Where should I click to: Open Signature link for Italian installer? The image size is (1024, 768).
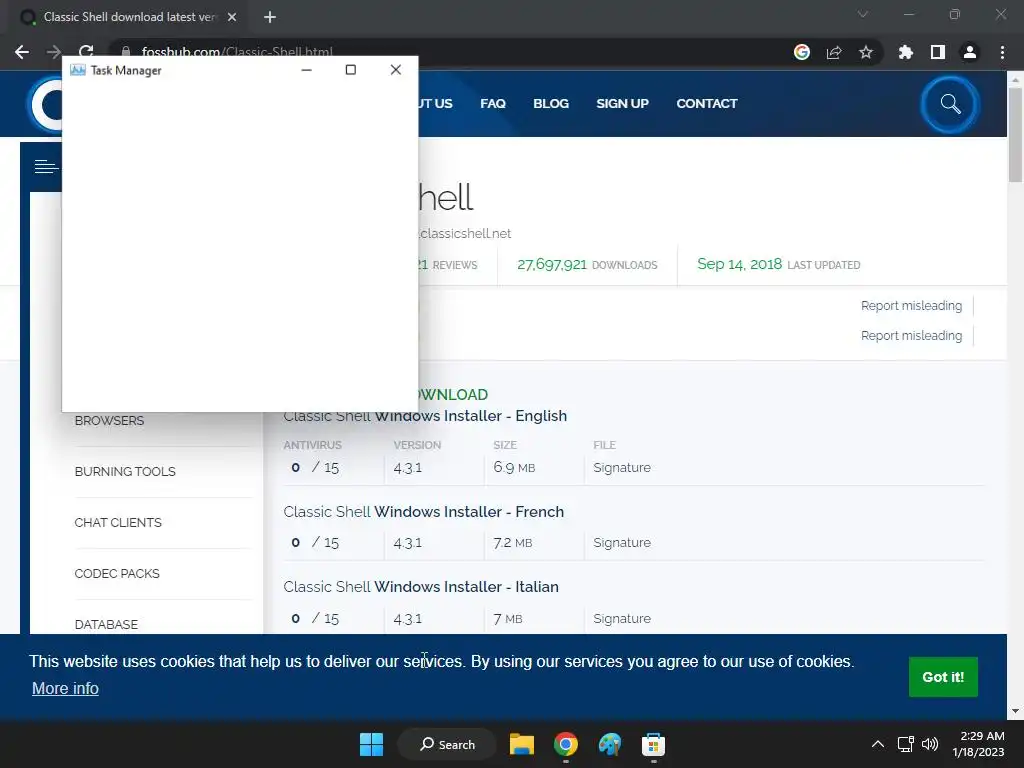point(622,618)
